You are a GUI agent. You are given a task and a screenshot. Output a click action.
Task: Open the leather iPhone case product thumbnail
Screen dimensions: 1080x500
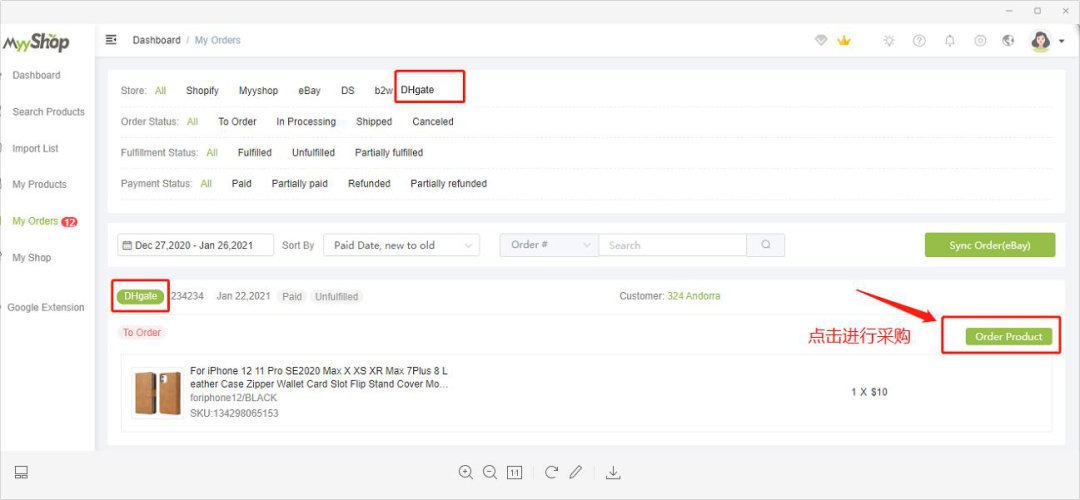(x=158, y=393)
